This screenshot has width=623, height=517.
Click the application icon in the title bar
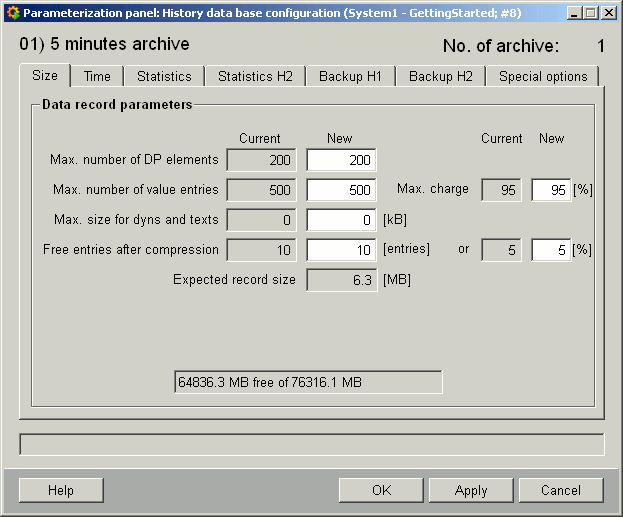coord(13,13)
